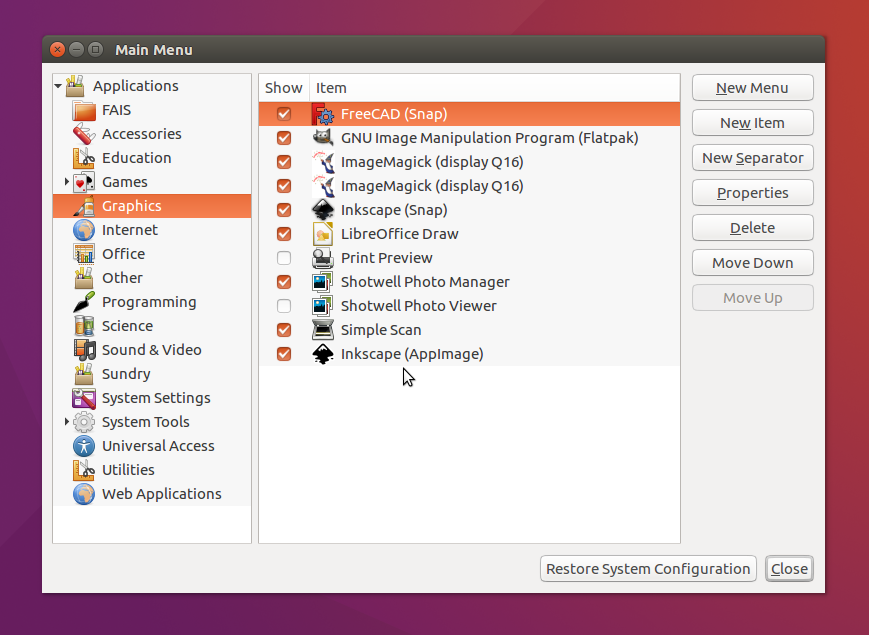Click the Print Preview printer icon

point(323,258)
